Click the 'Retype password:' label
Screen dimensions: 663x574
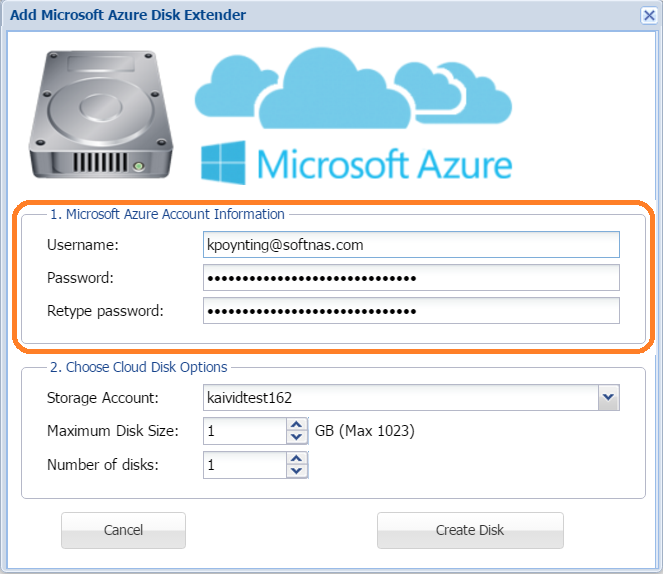(x=105, y=311)
